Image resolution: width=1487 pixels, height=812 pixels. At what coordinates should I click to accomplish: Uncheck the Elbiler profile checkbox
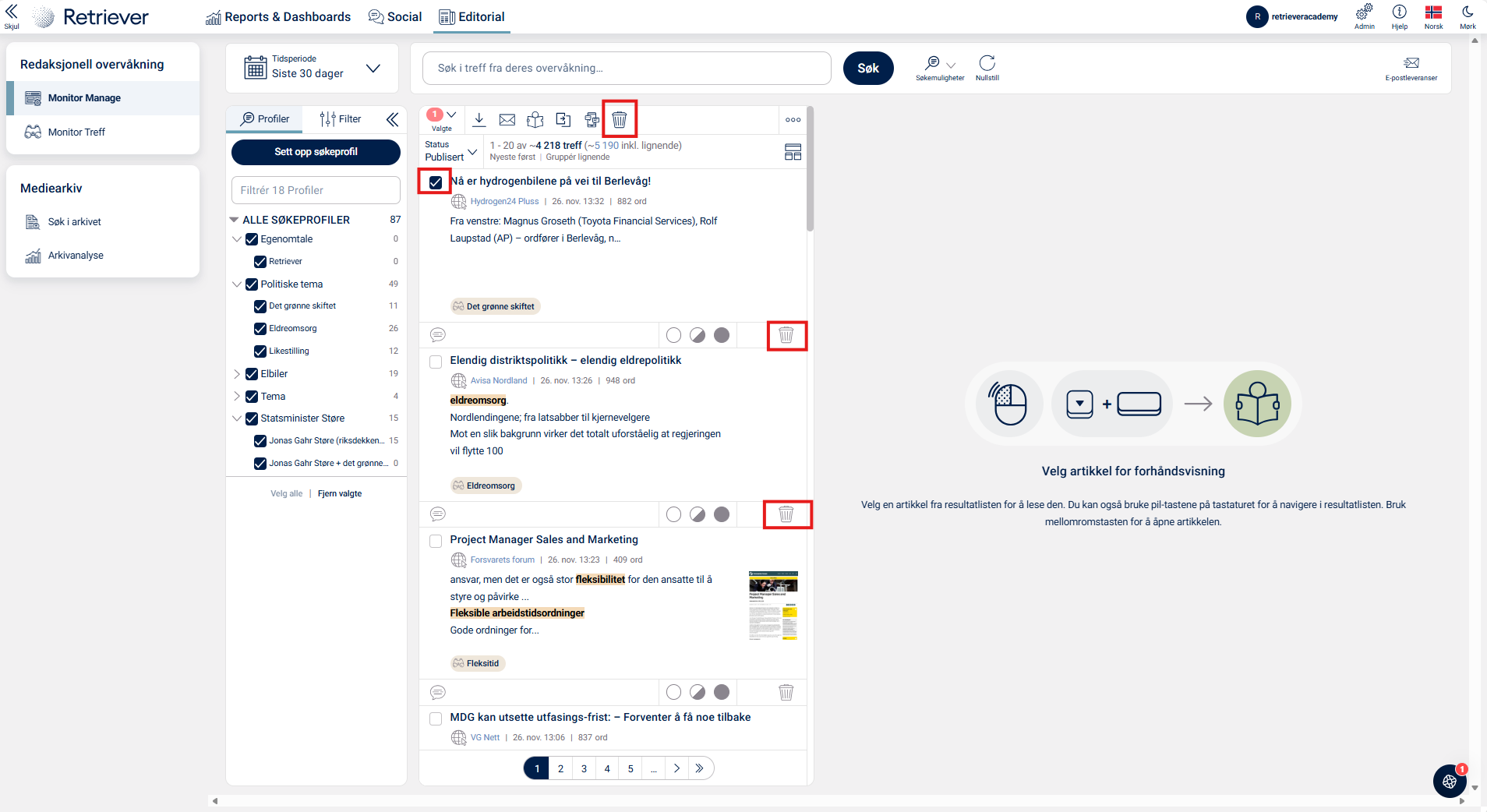click(252, 374)
